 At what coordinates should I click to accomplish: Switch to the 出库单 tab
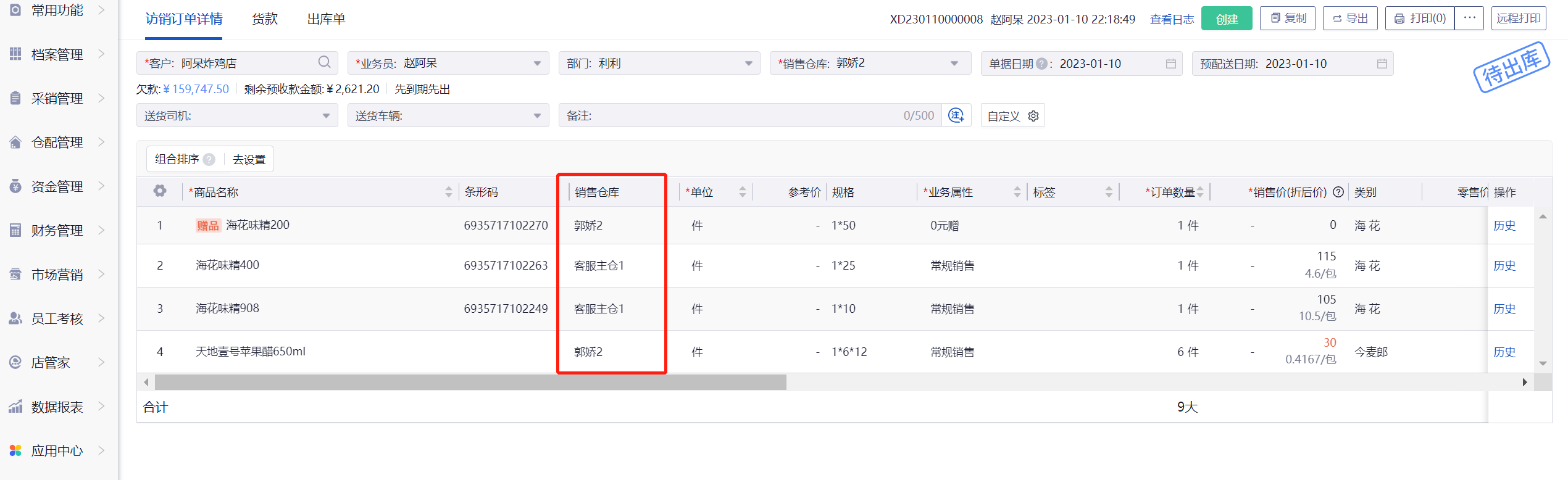coord(327,19)
